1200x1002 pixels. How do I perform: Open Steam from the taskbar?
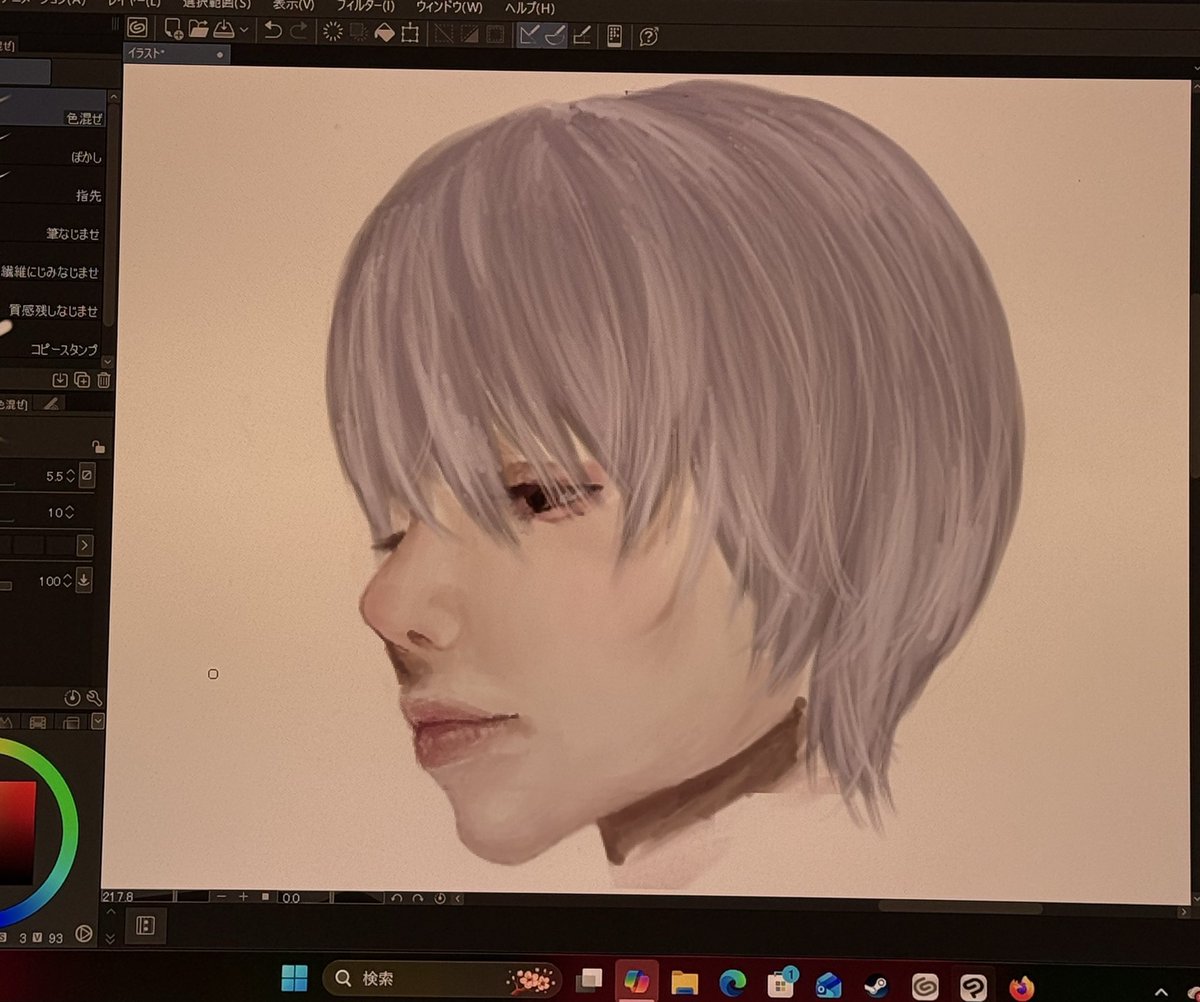tap(877, 986)
